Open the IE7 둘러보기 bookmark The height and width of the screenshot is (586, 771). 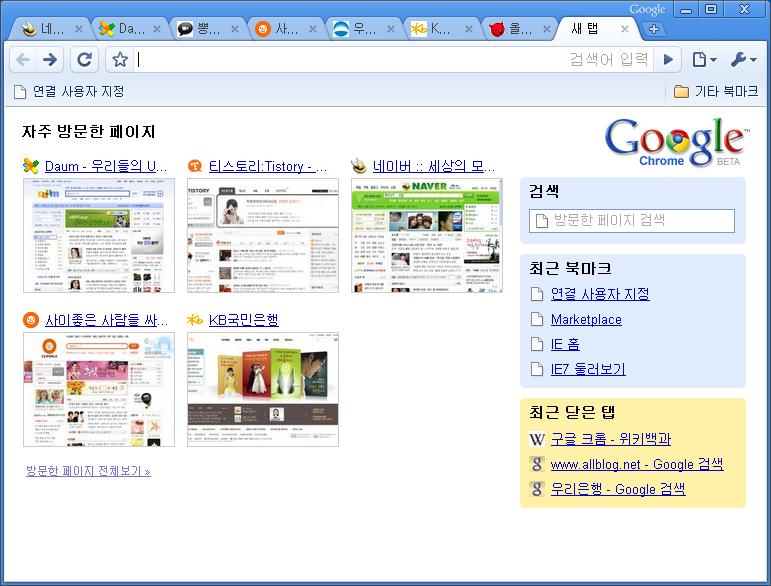point(588,369)
